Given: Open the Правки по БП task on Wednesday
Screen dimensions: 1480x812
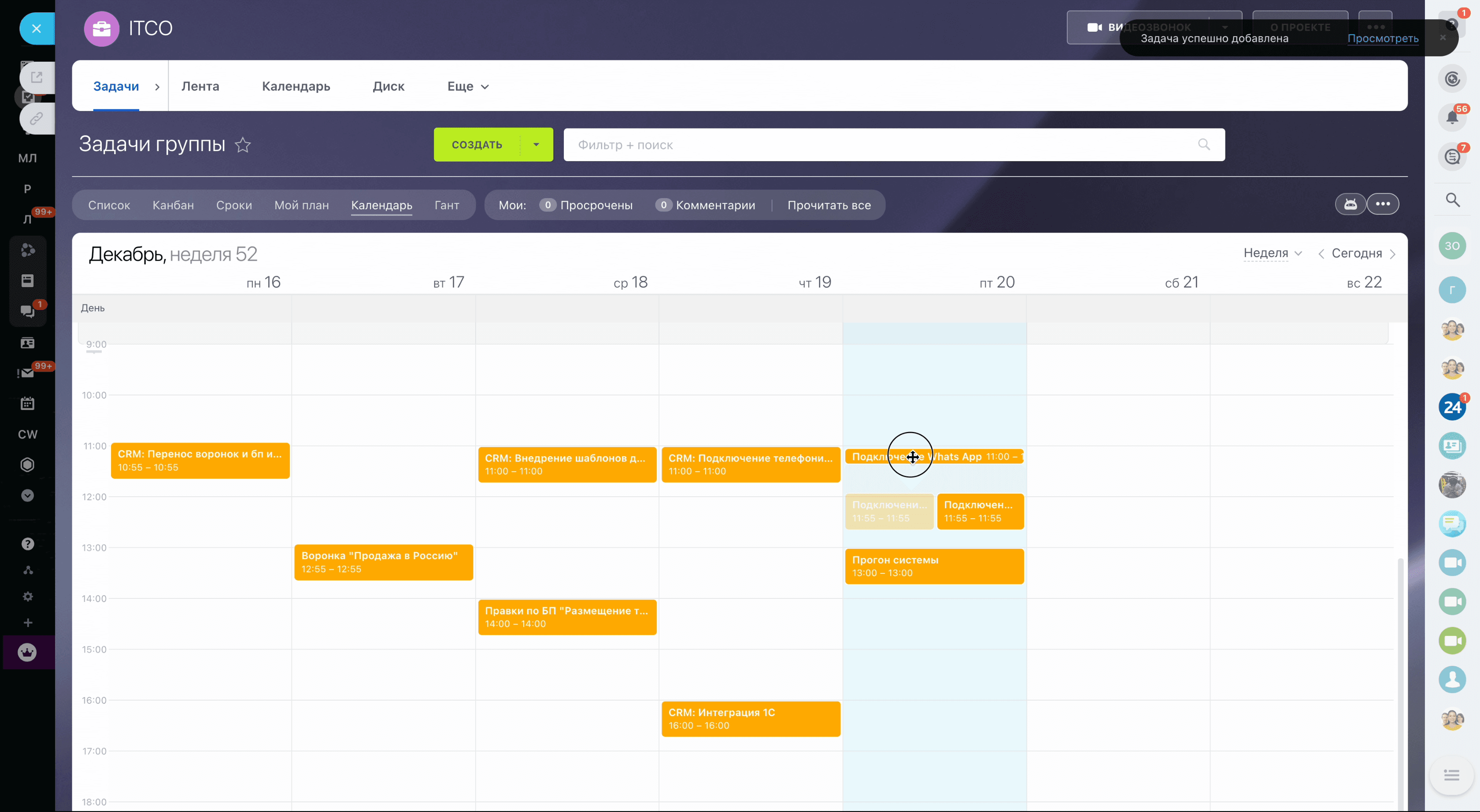Looking at the screenshot, I should tap(567, 617).
